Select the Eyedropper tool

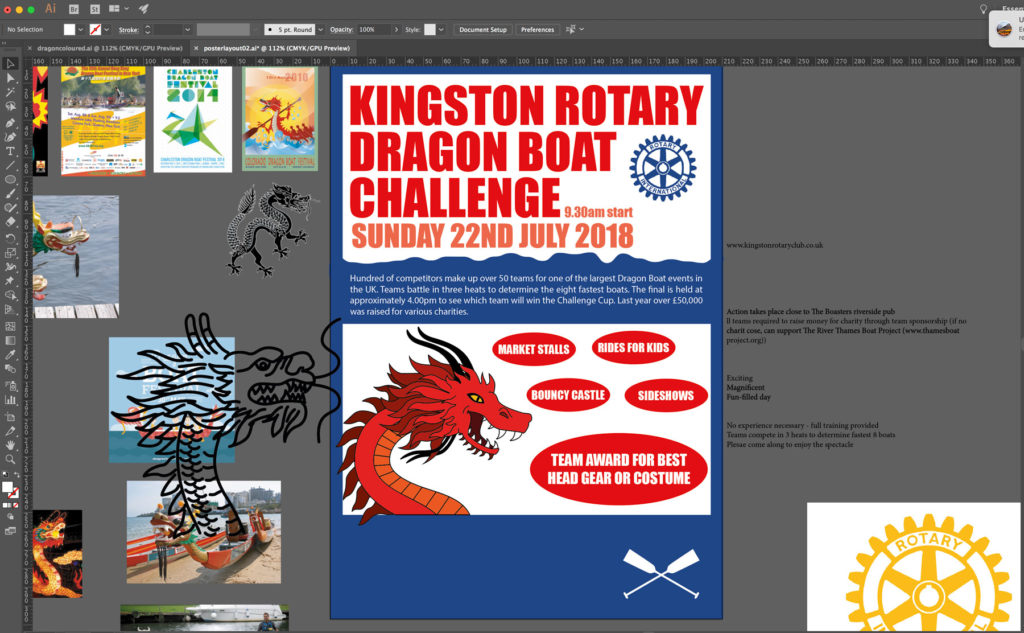(10, 355)
